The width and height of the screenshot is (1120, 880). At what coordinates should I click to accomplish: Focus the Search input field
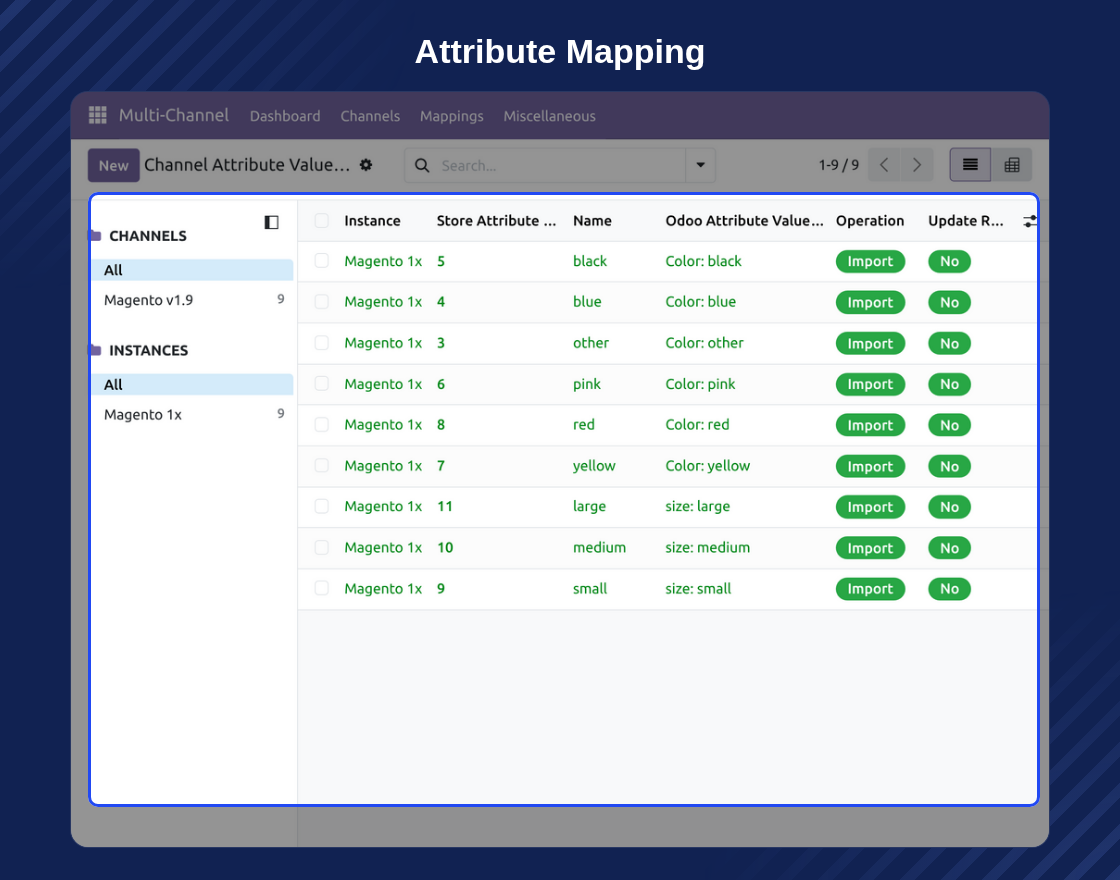pos(561,165)
